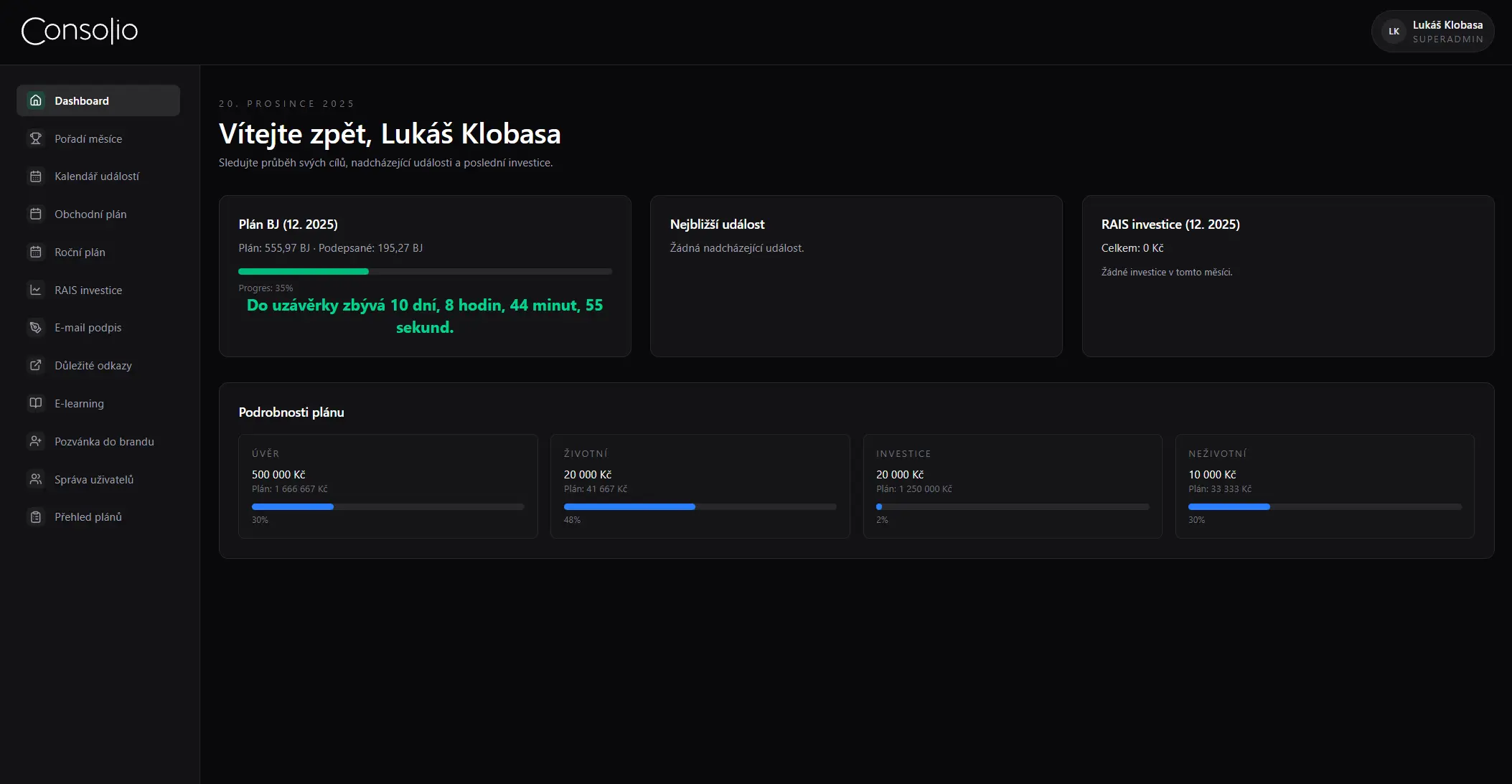Click the chart icon beside RAIS investice

pyautogui.click(x=36, y=290)
